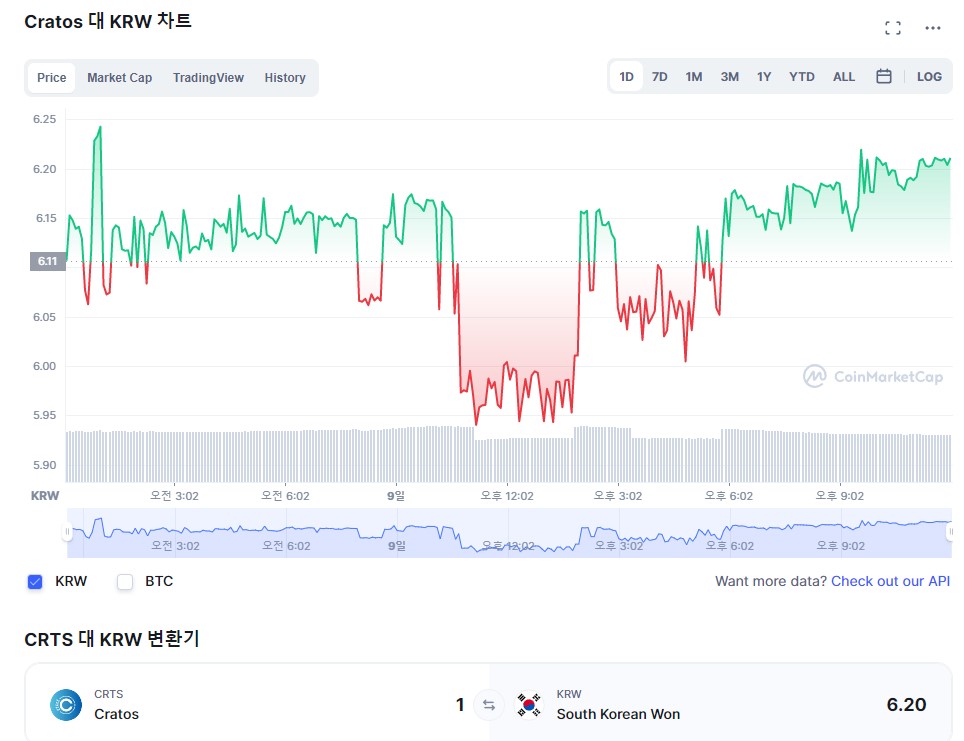This screenshot has width=964, height=741.
Task: Select the 3M time range
Action: 730,77
